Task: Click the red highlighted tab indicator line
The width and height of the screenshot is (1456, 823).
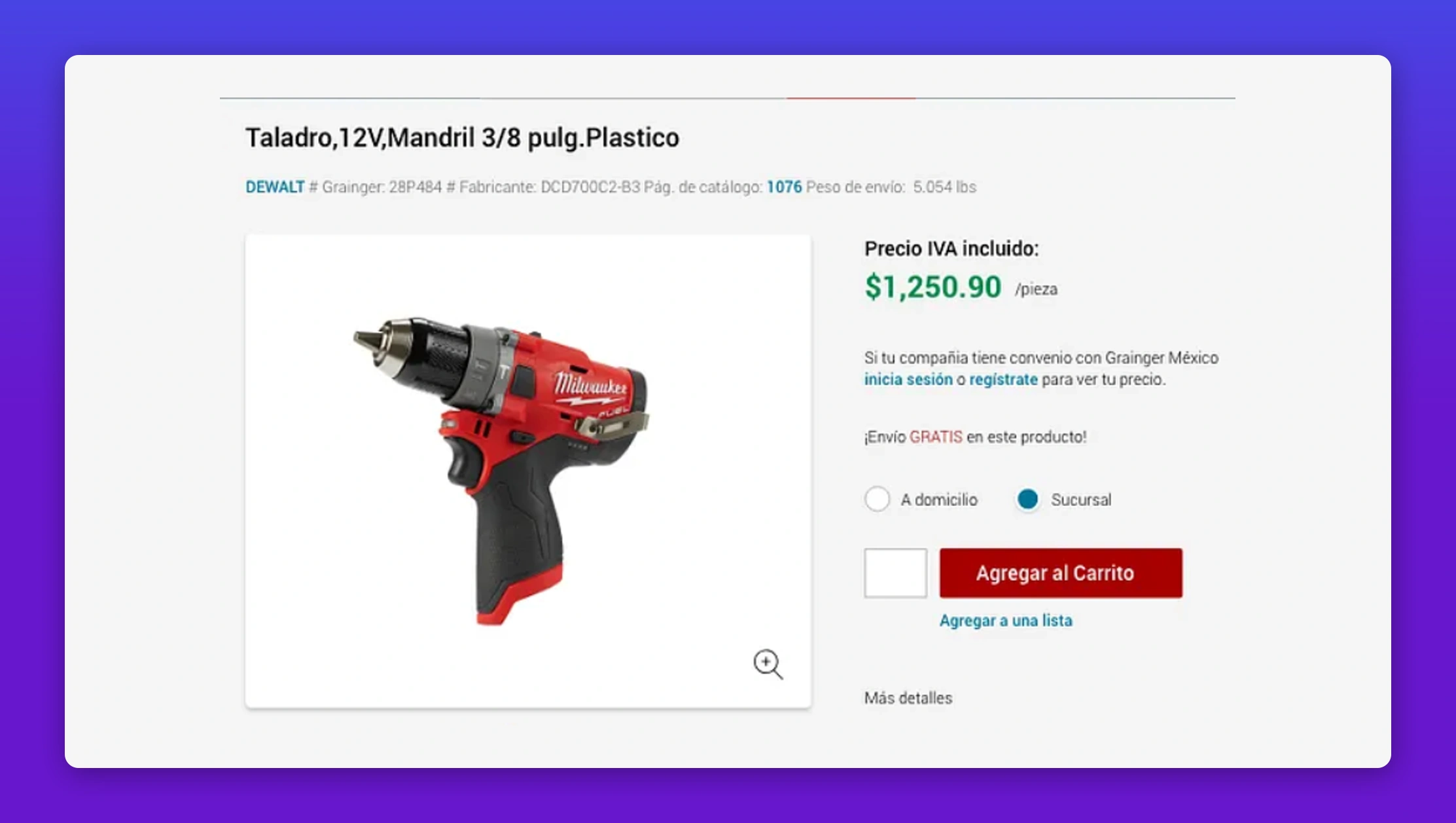Action: point(851,98)
